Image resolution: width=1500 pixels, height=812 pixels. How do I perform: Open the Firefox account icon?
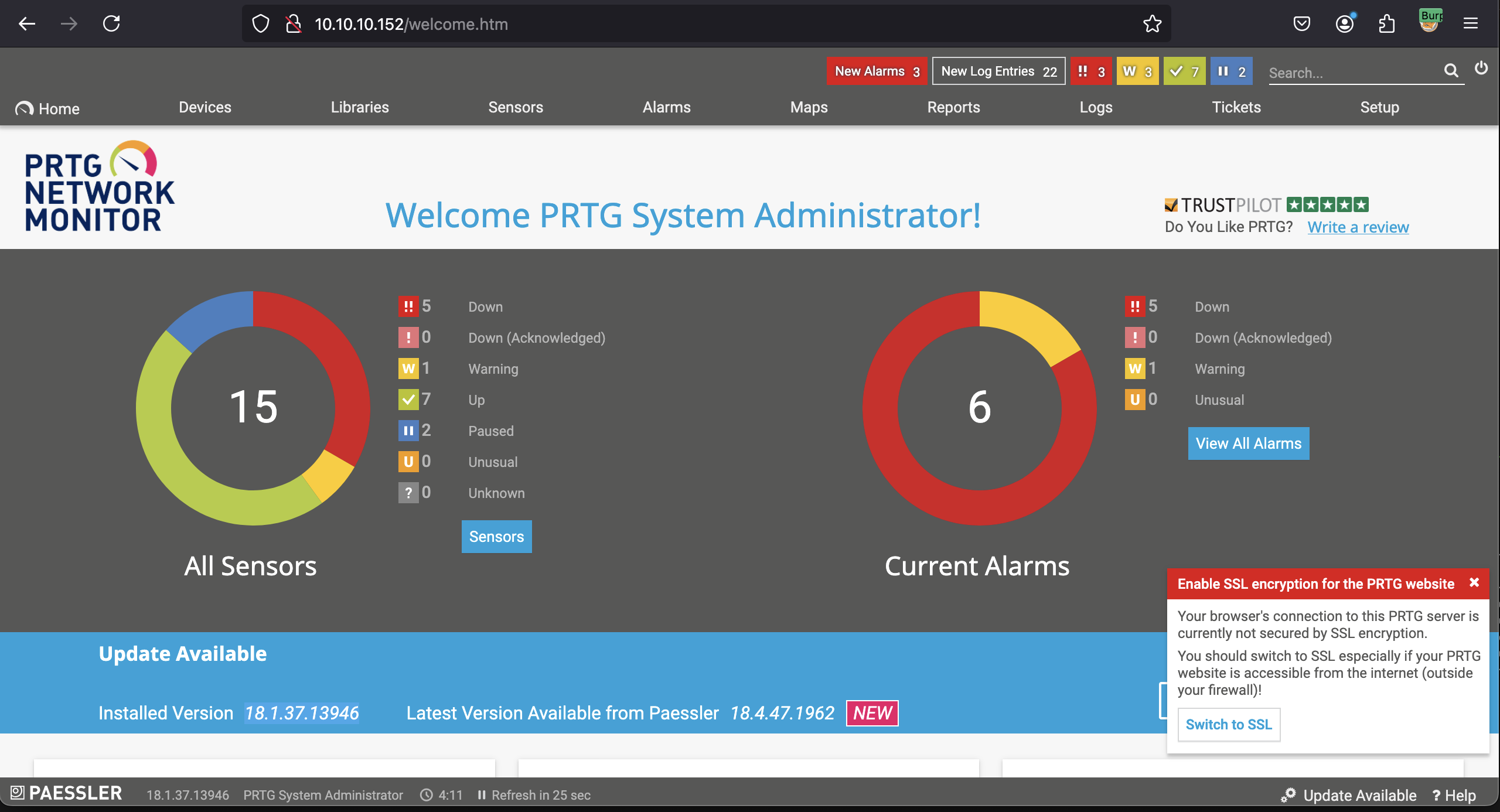(1344, 23)
